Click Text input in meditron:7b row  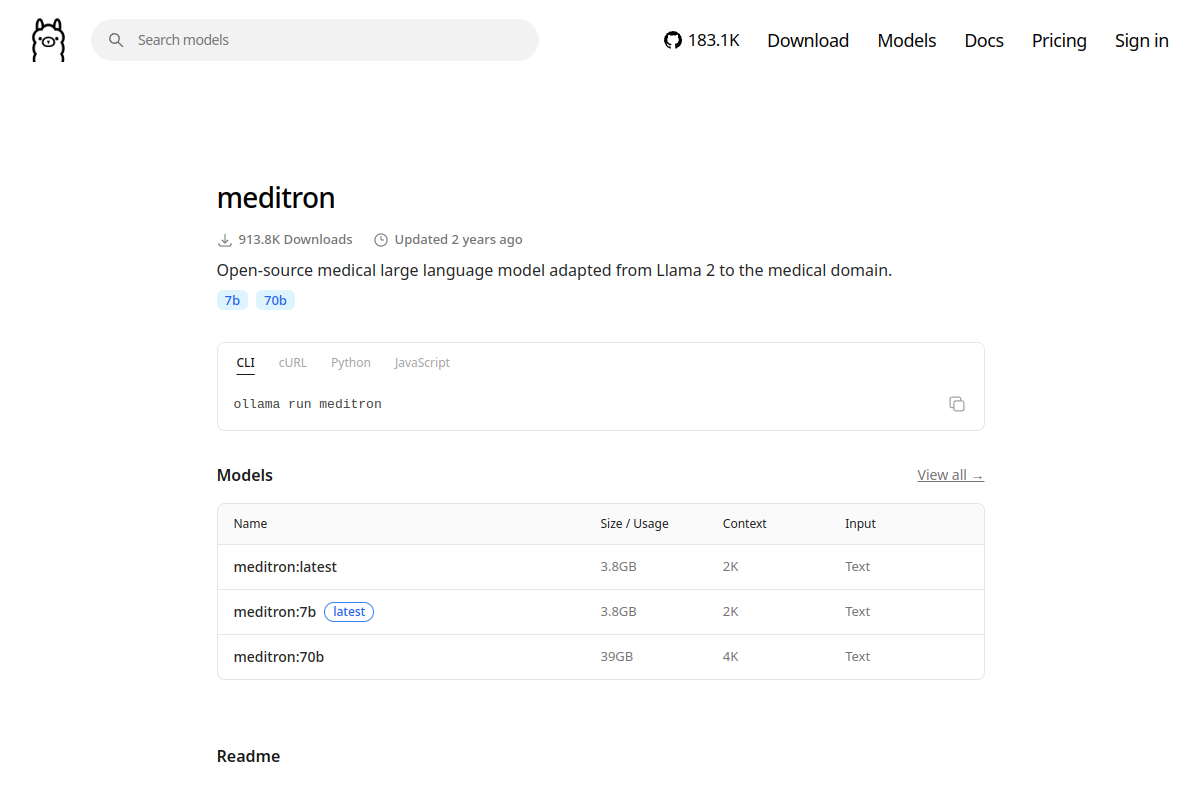pyautogui.click(x=857, y=612)
